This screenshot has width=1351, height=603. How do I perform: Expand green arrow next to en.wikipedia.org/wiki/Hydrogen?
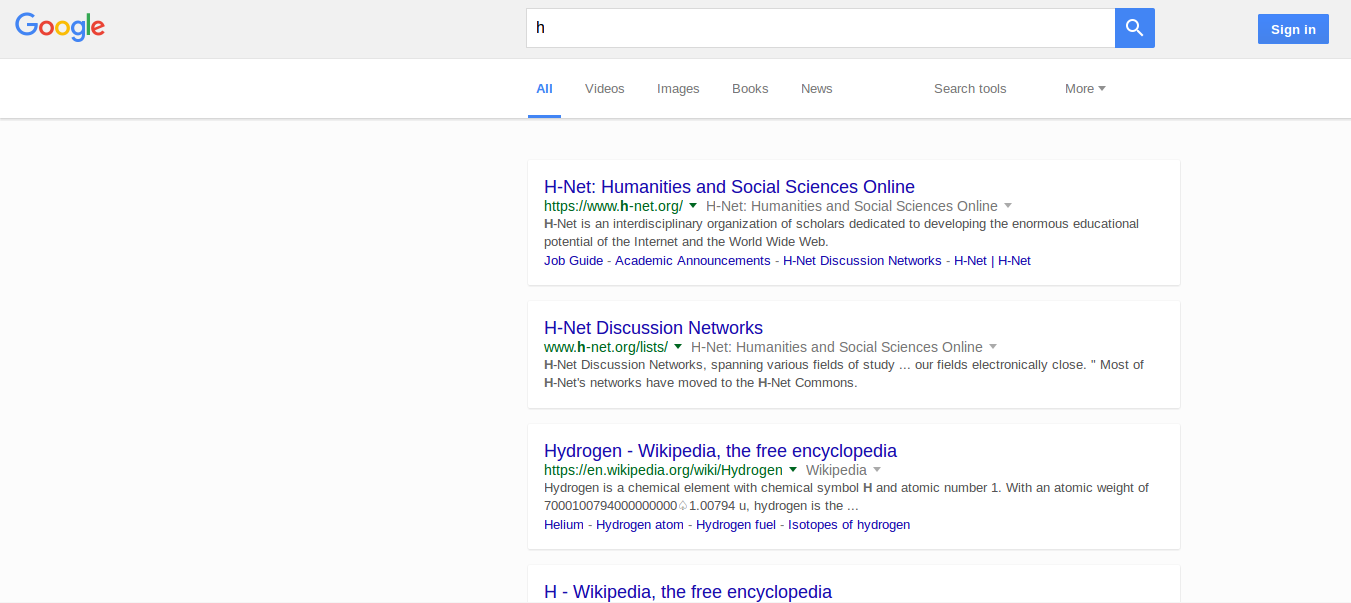pos(793,469)
